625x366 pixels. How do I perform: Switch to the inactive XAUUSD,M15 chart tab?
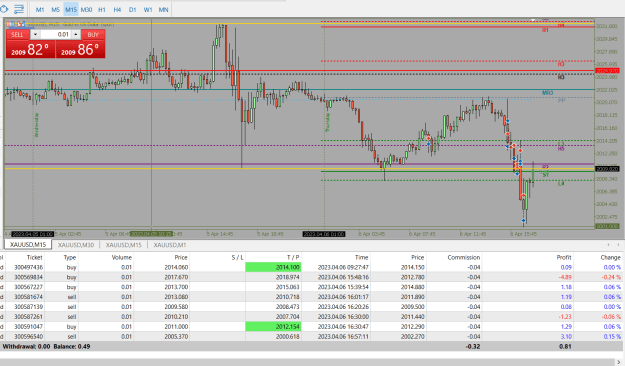[124, 245]
